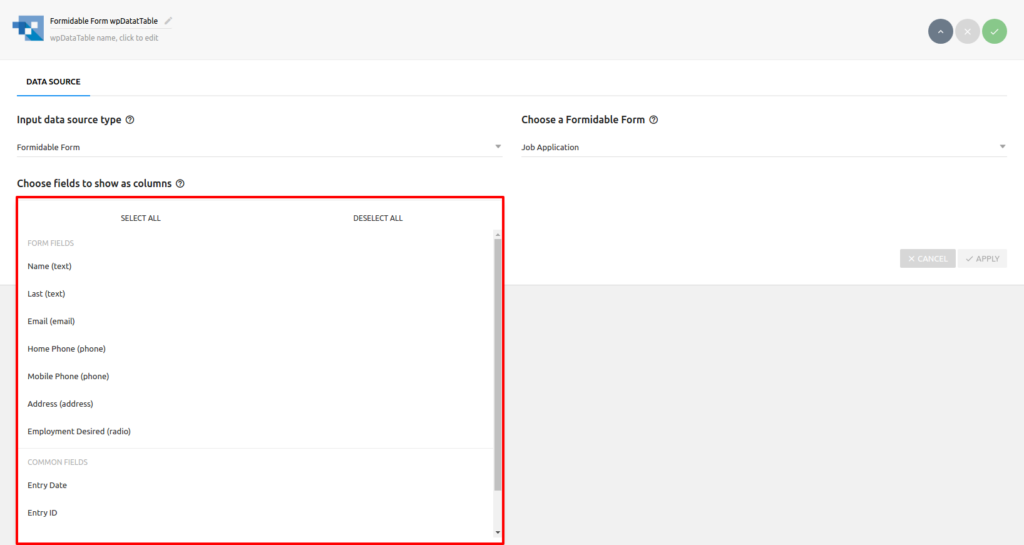Select the Entry ID common field

click(256, 512)
